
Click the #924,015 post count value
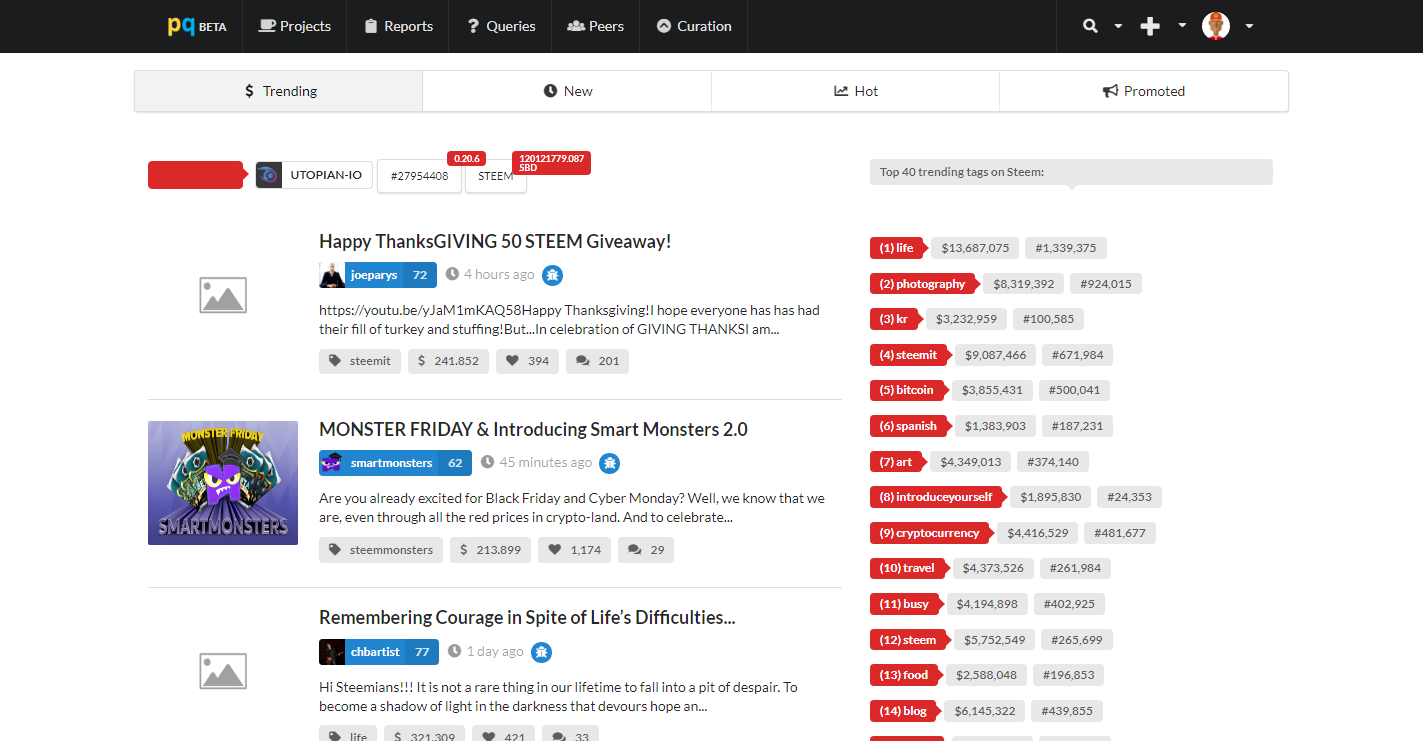coord(1106,284)
